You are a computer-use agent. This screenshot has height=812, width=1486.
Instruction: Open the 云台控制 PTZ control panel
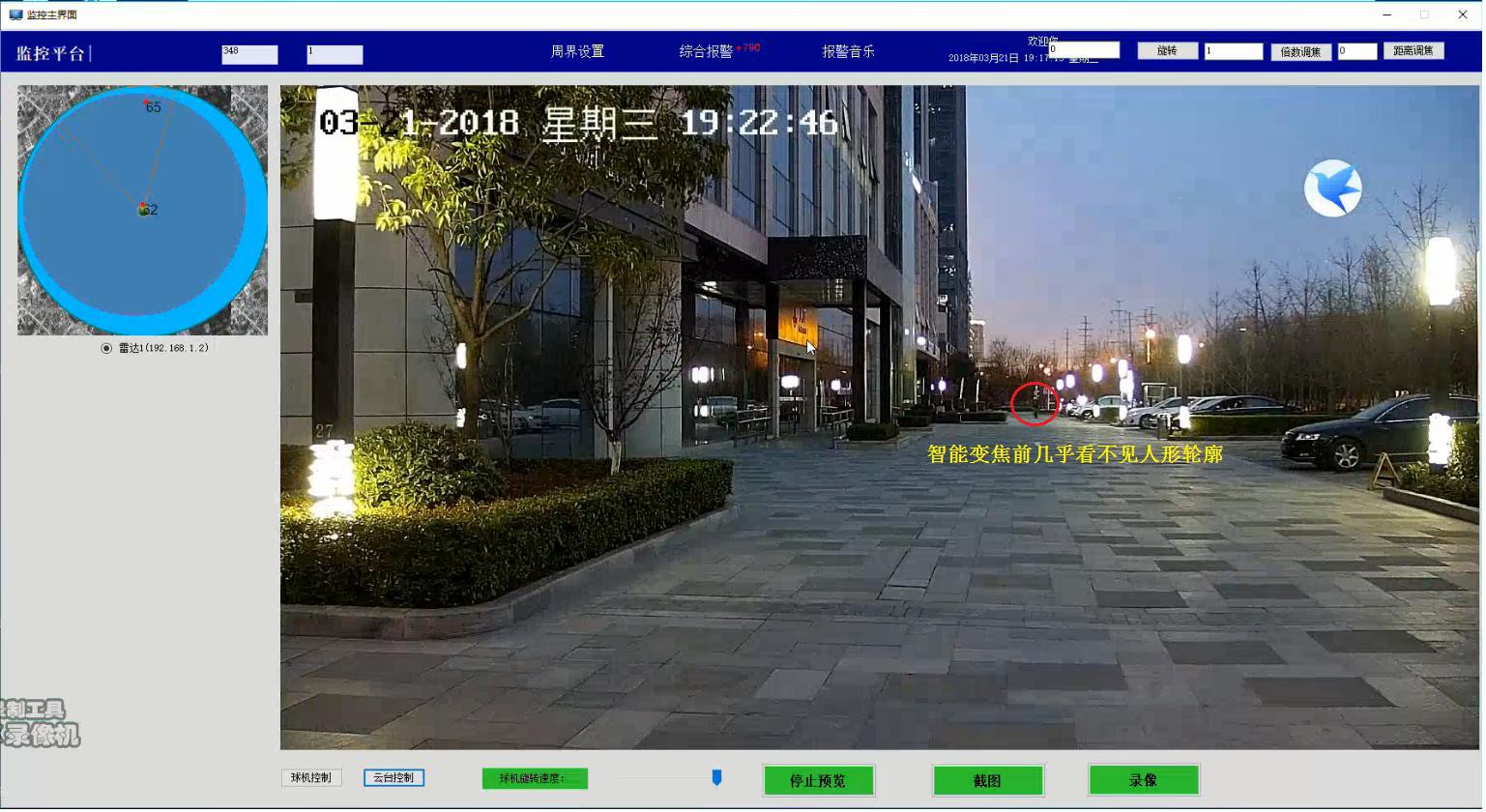[393, 776]
